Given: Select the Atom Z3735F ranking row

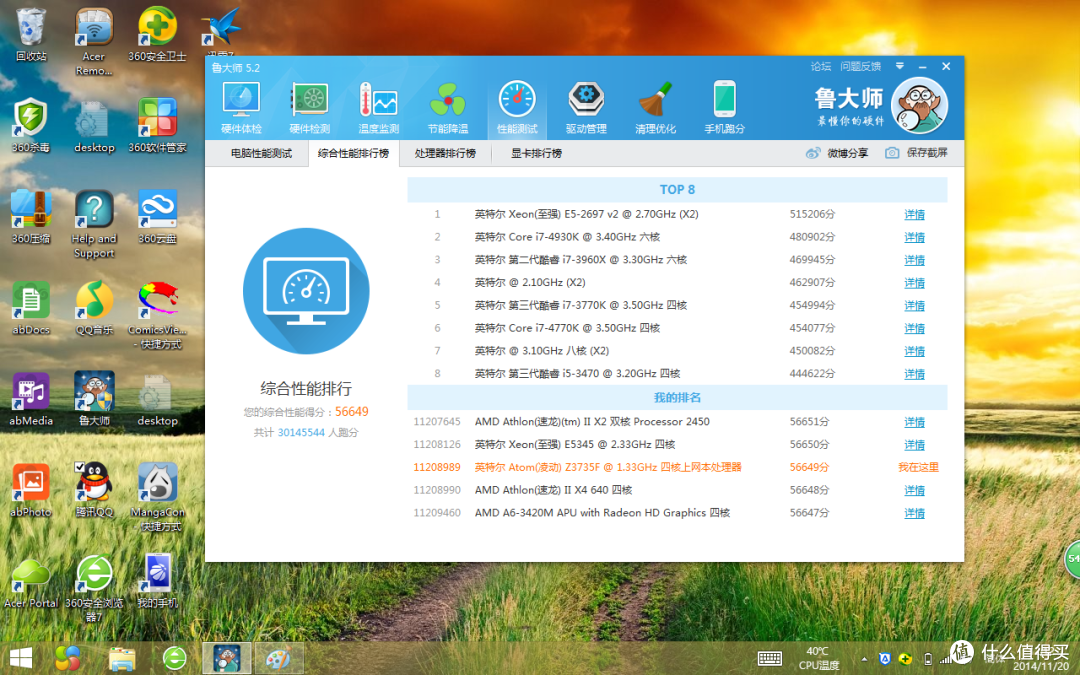Looking at the screenshot, I should [x=677, y=467].
